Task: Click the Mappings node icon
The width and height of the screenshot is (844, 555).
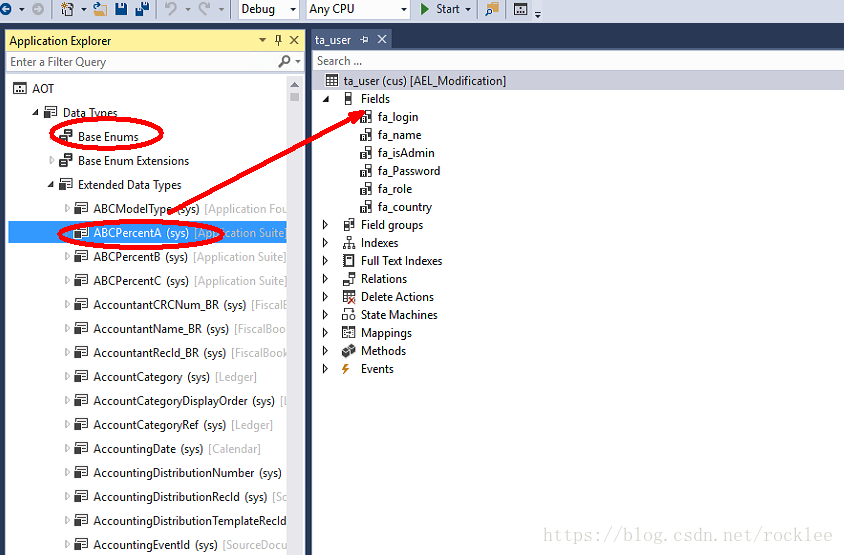Action: pos(349,333)
